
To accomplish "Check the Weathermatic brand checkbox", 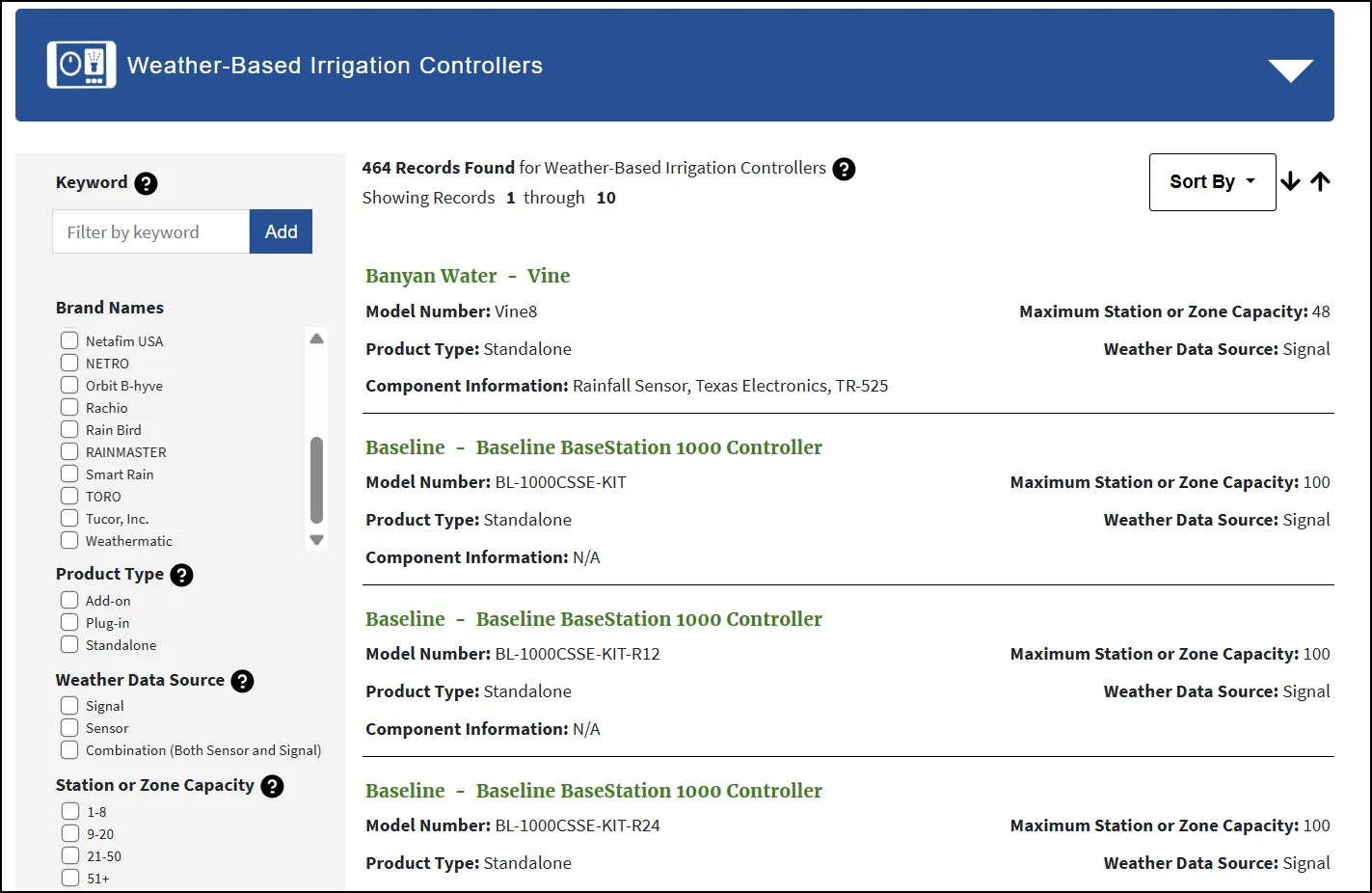I will pos(69,540).
